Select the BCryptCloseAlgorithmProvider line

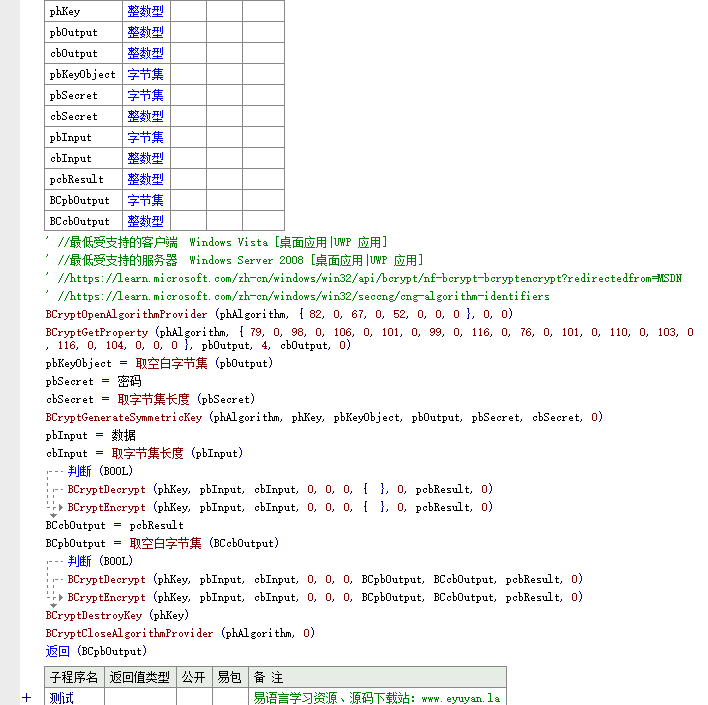(180, 633)
